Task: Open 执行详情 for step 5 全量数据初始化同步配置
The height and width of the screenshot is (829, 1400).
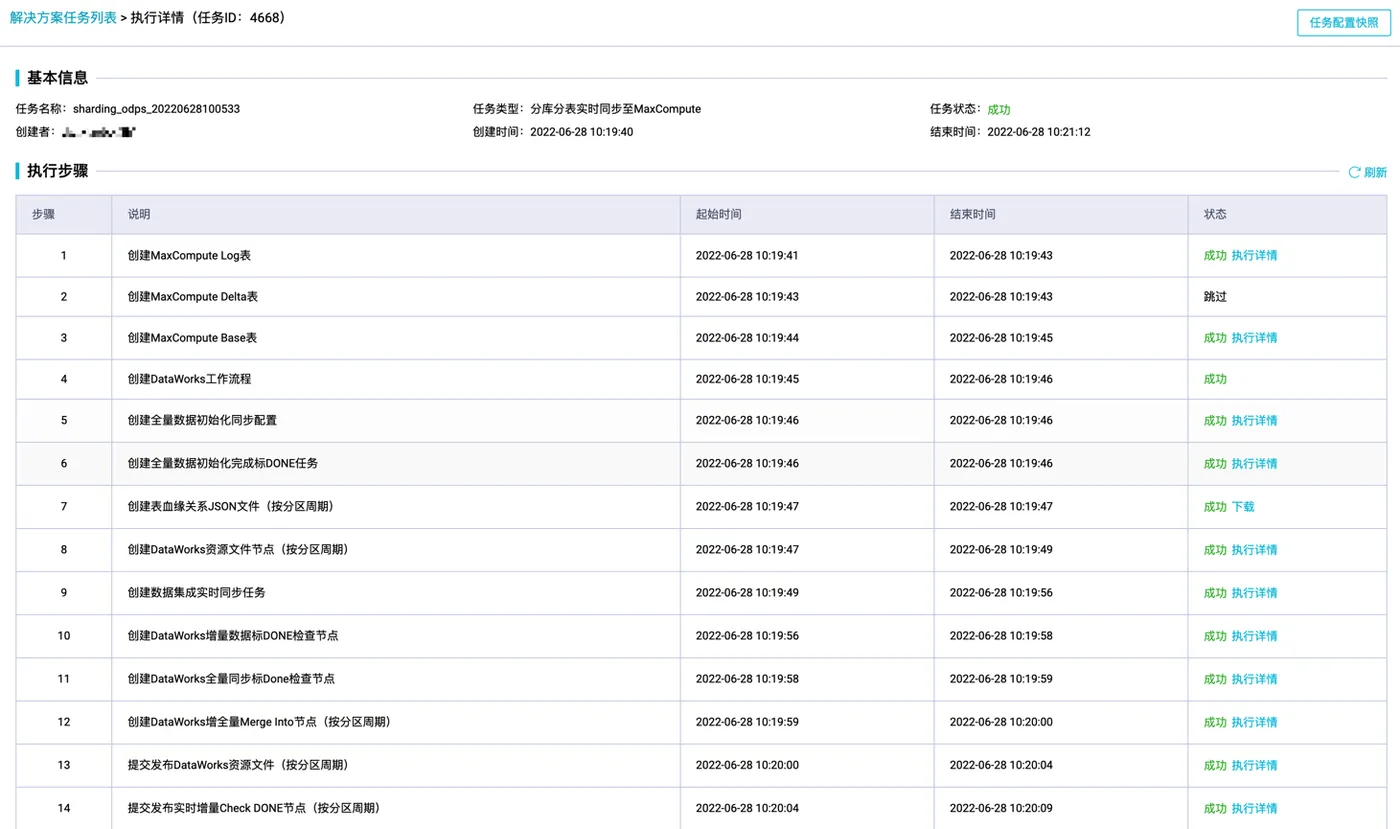Action: (1254, 420)
